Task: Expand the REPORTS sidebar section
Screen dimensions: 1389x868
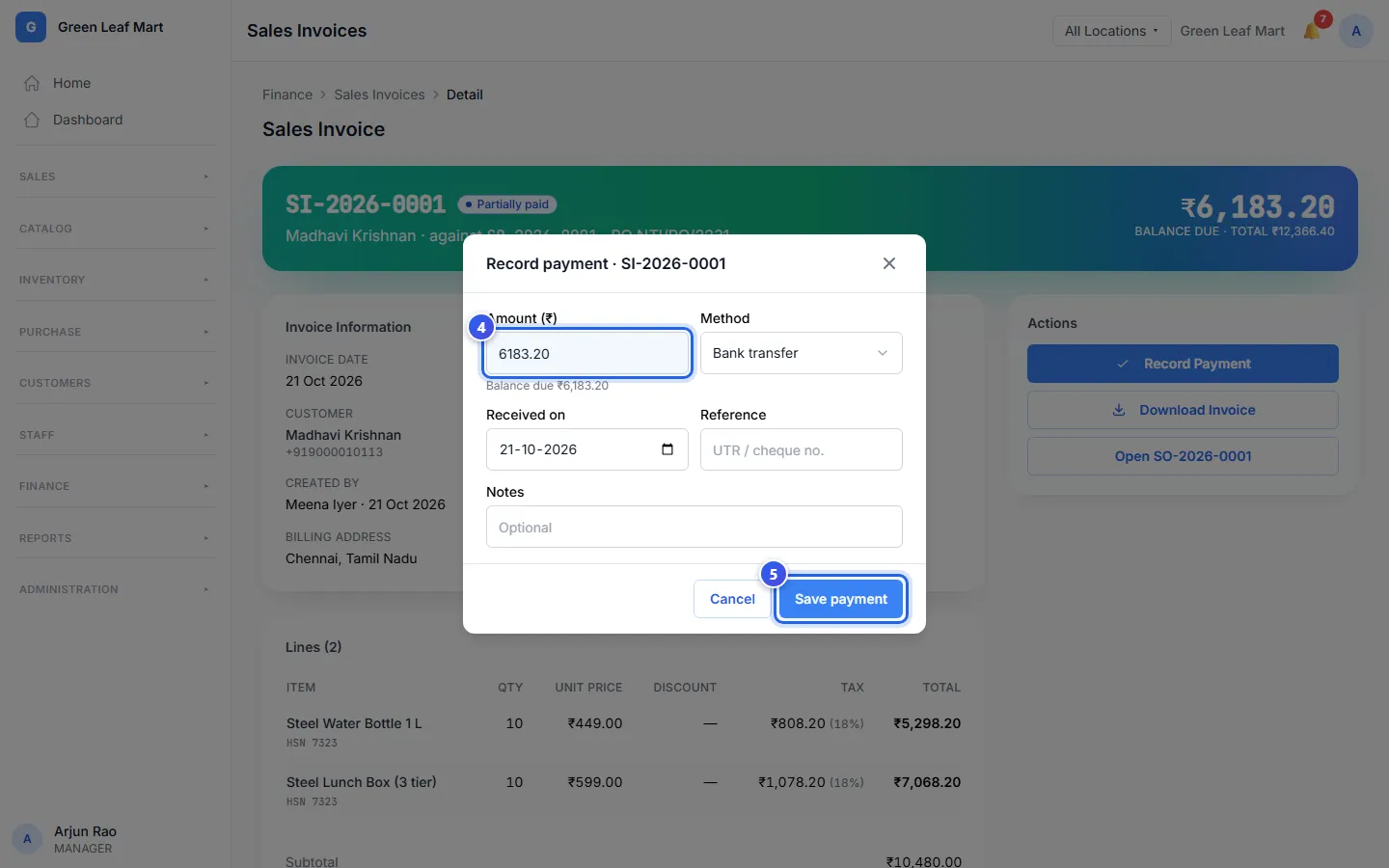Action: point(115,538)
